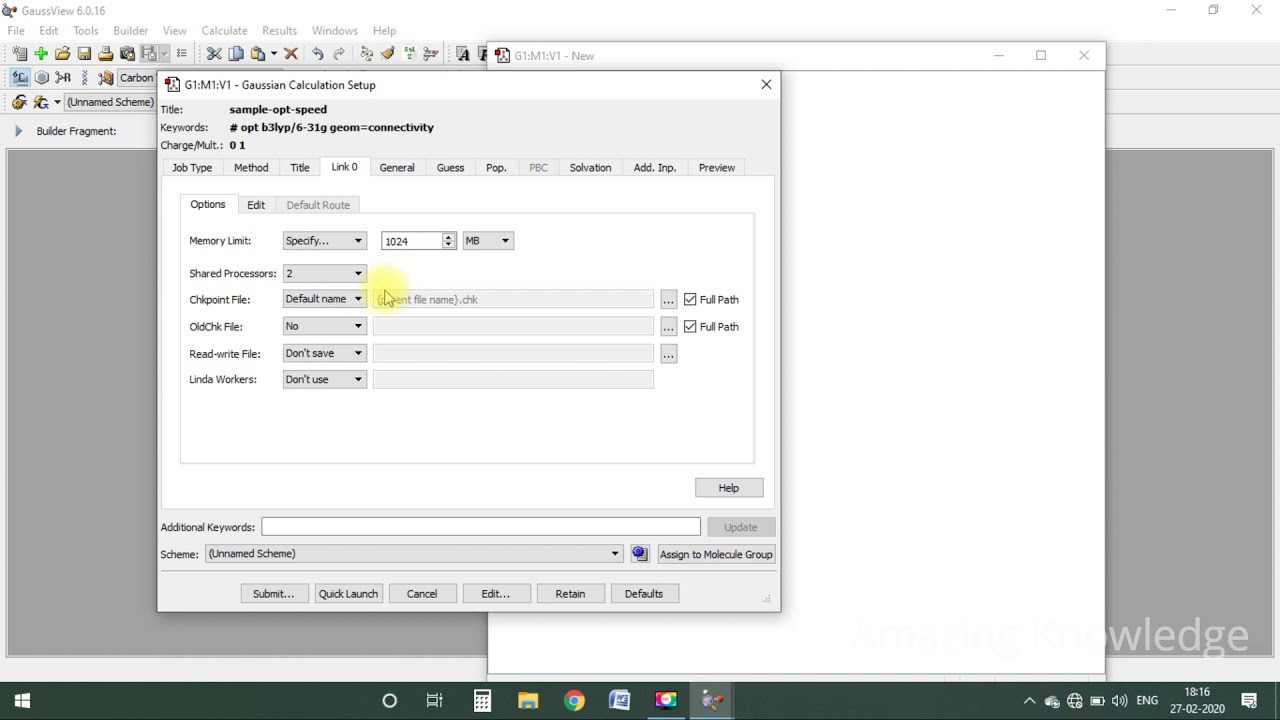Select the biological fragment helix icon
Image resolution: width=1280 pixels, height=720 pixels.
click(85, 78)
